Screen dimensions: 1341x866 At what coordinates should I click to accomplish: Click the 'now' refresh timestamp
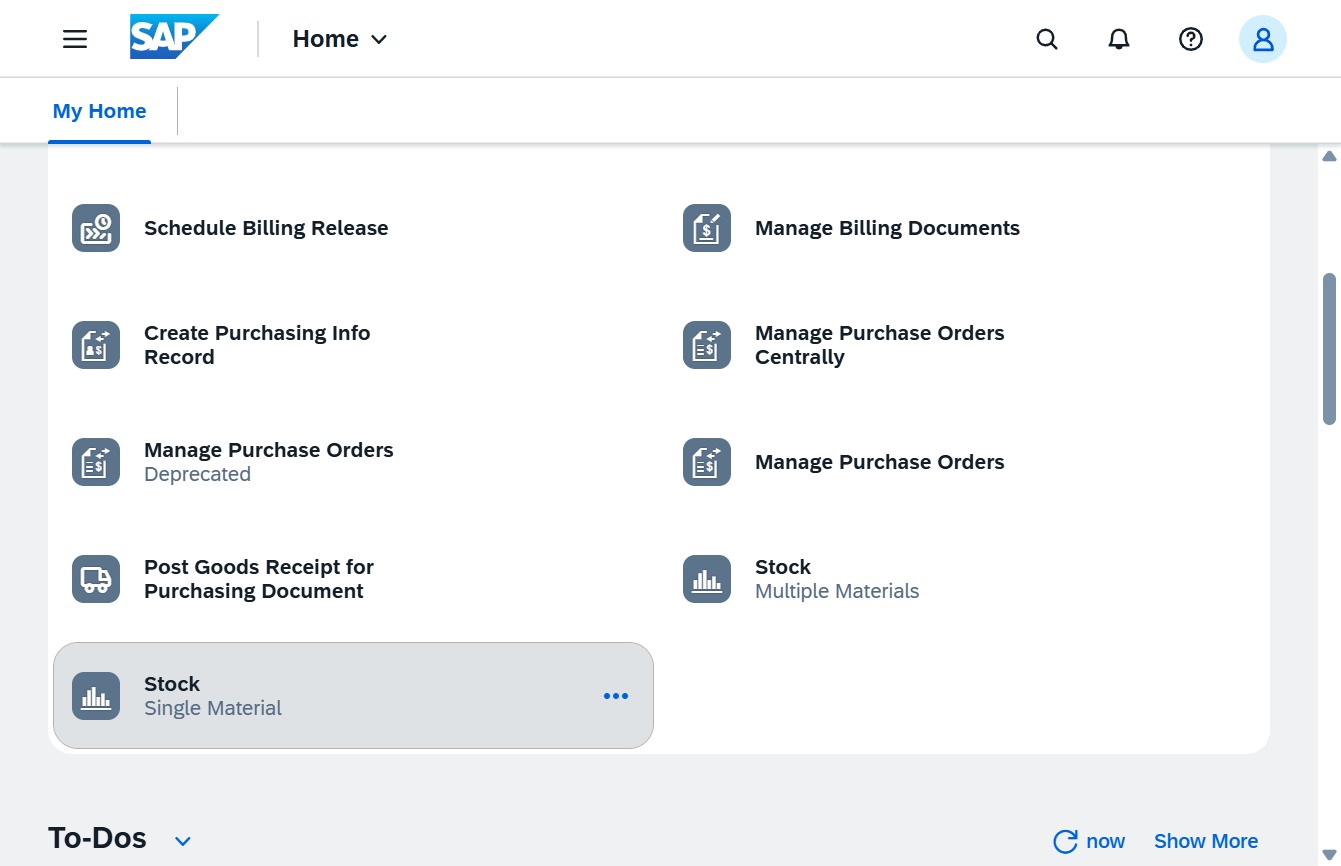1105,841
